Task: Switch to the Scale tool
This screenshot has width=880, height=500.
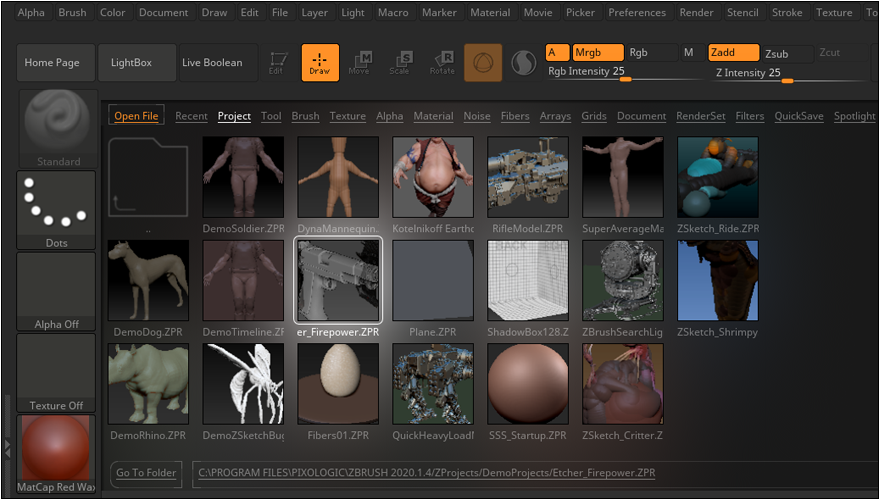Action: [x=399, y=63]
